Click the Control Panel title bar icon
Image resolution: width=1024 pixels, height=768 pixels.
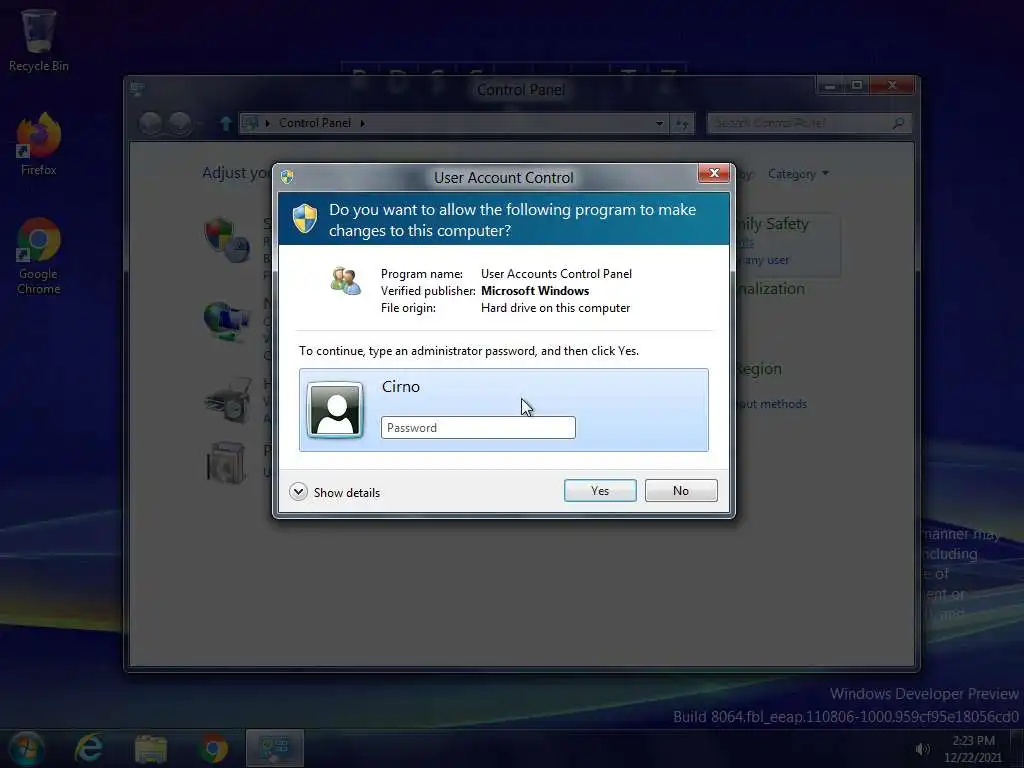tap(137, 89)
